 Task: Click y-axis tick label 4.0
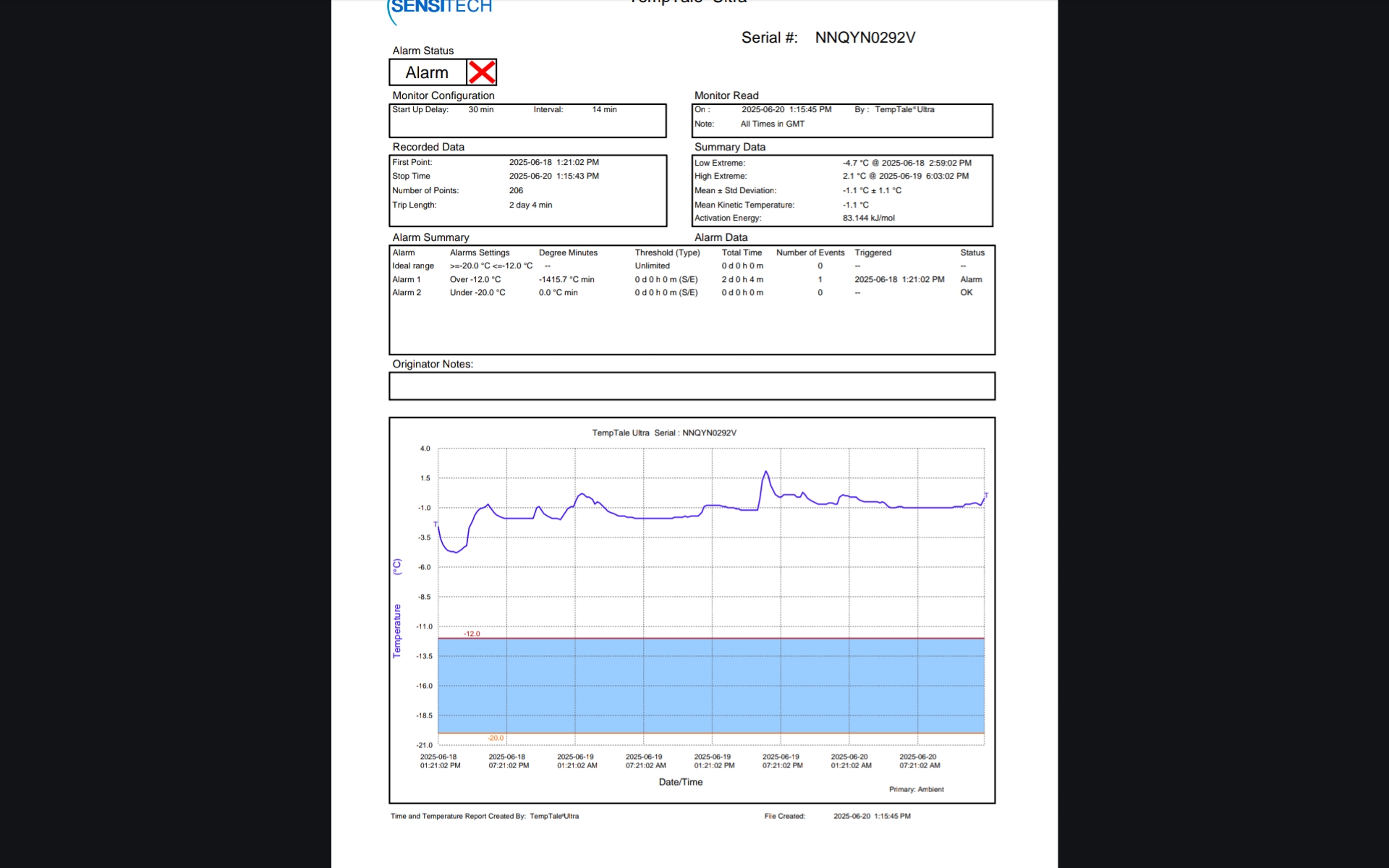tap(425, 448)
